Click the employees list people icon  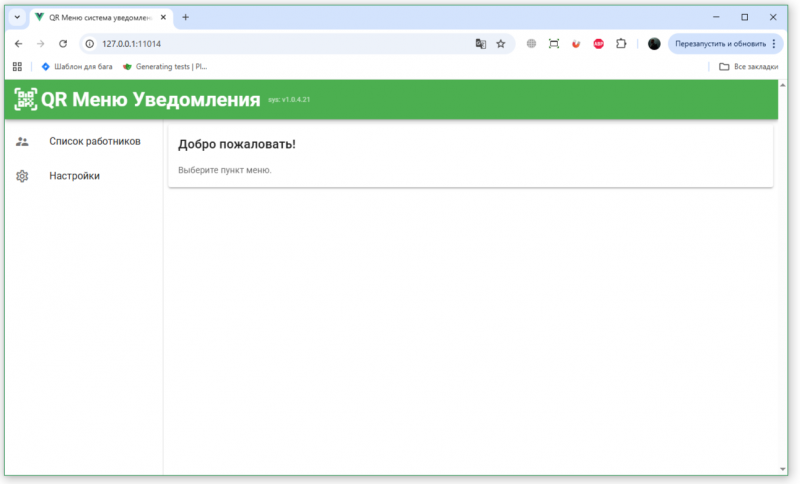22,142
